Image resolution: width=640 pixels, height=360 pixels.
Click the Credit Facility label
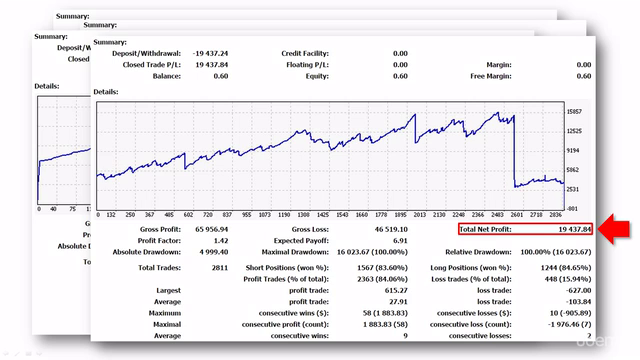[305, 53]
